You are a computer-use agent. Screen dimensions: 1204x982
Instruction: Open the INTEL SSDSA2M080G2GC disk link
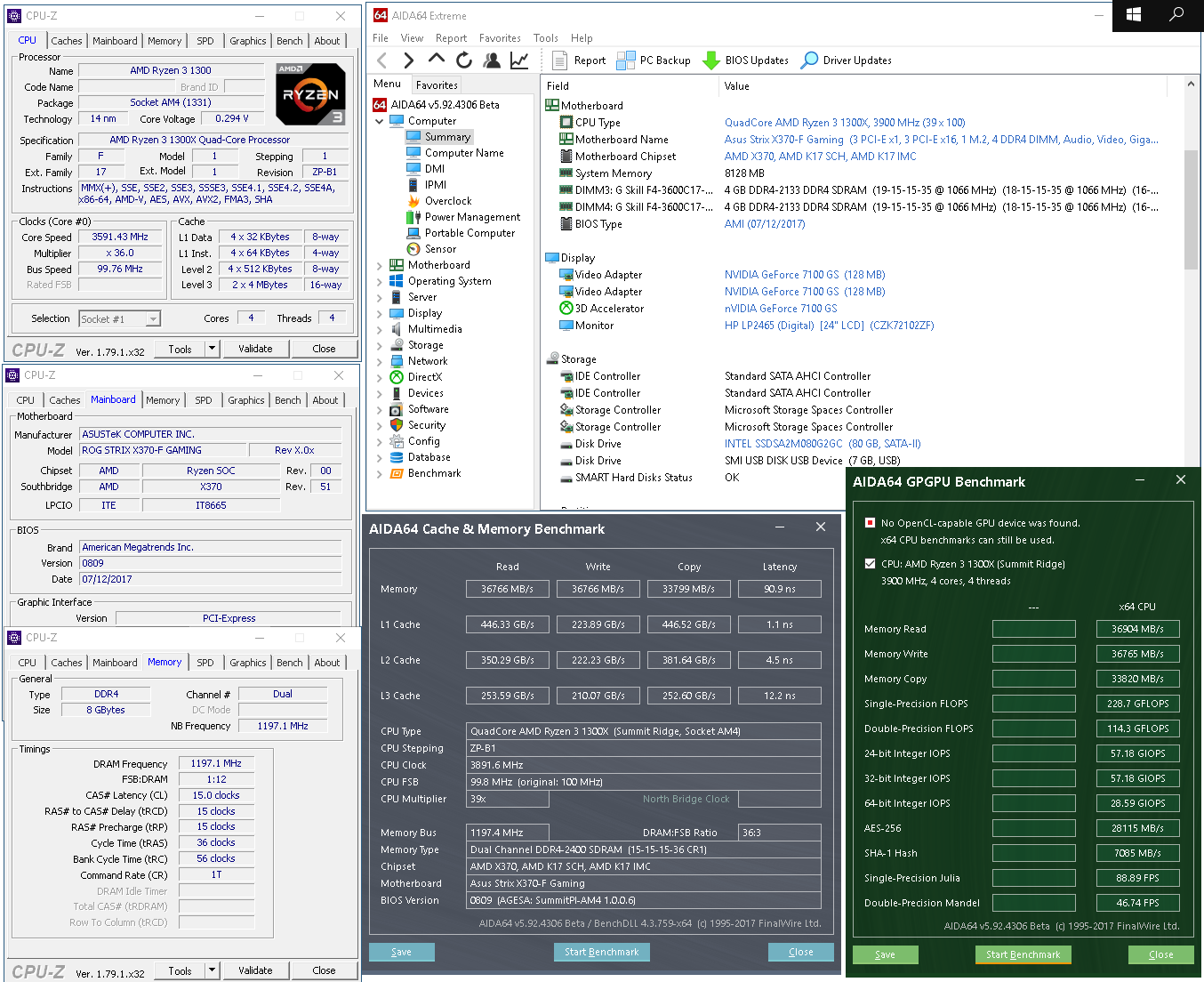tap(823, 444)
